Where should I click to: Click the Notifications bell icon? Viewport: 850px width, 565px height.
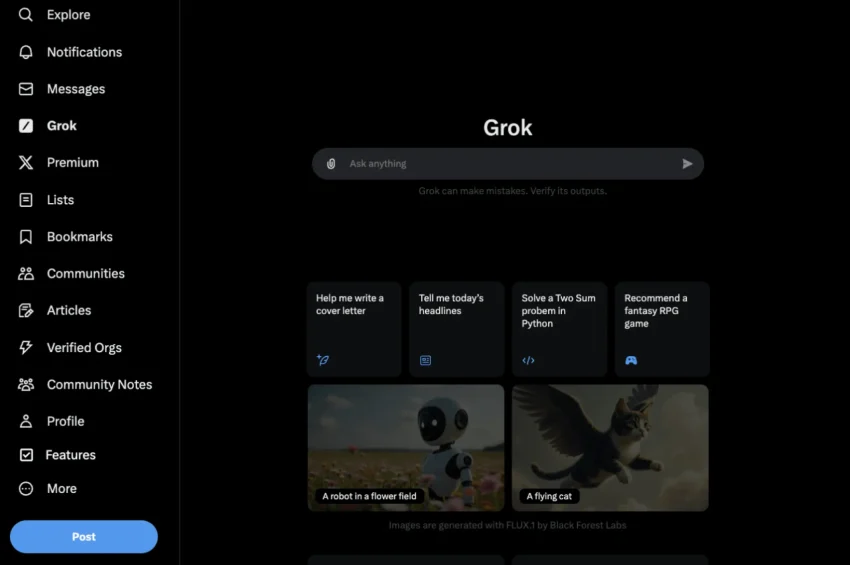26,52
